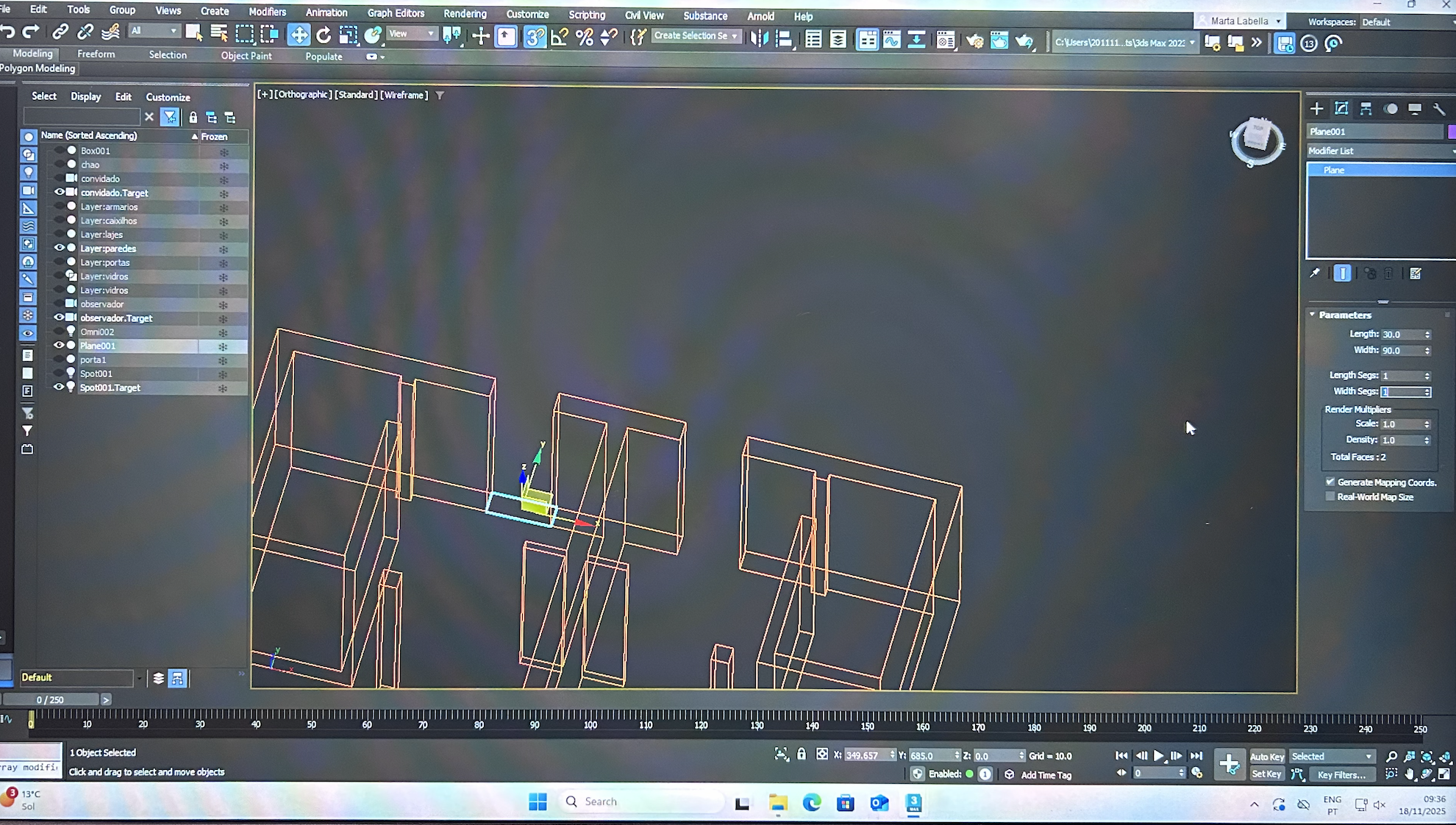
Task: Open the Create Selection Set dropdown
Action: click(696, 35)
